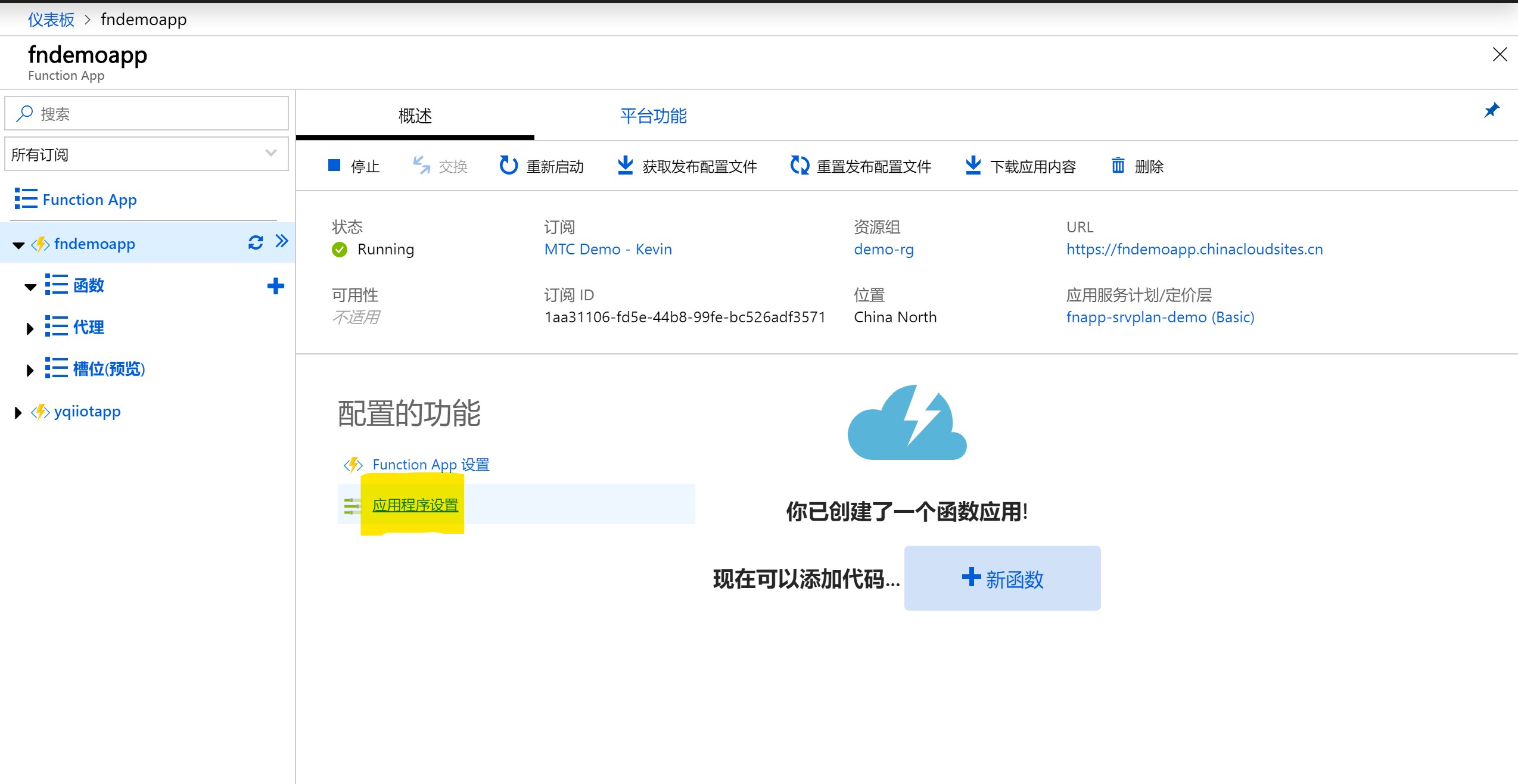This screenshot has height=784, width=1518.
Task: Click the sliders icon beside 应用程序设置
Action: tap(352, 506)
